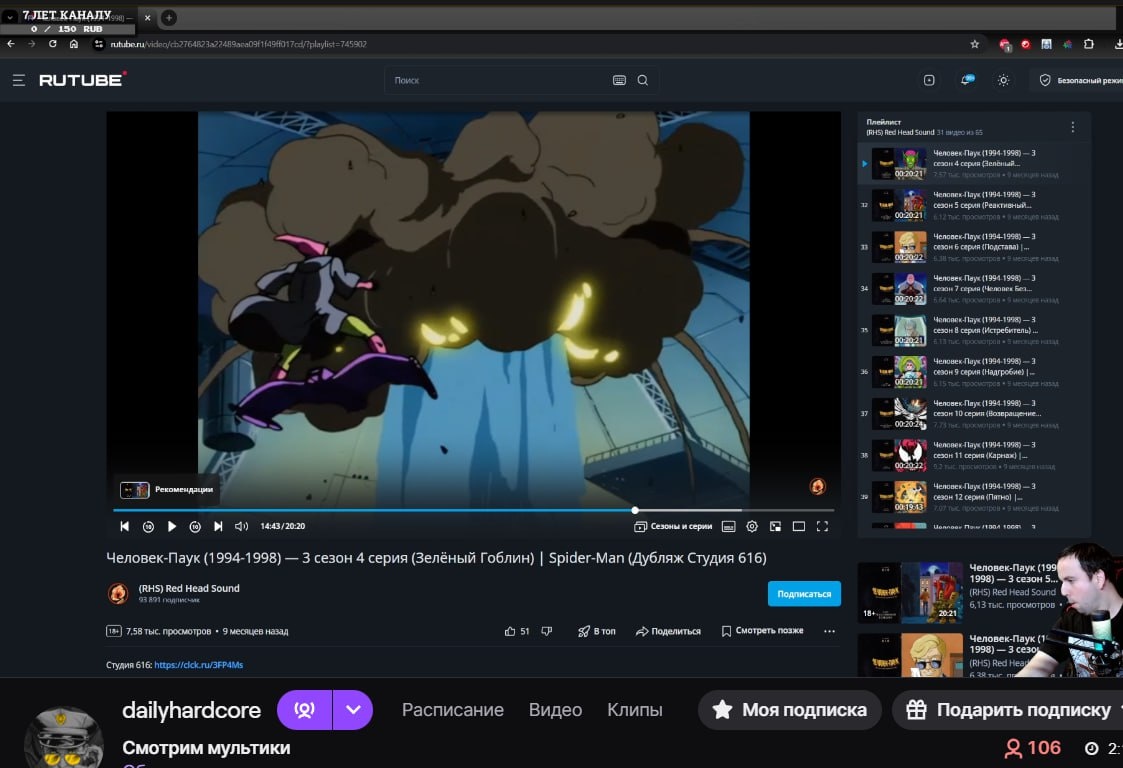The height and width of the screenshot is (768, 1123).
Task: Open playlist three-dot options menu
Action: click(x=1072, y=127)
